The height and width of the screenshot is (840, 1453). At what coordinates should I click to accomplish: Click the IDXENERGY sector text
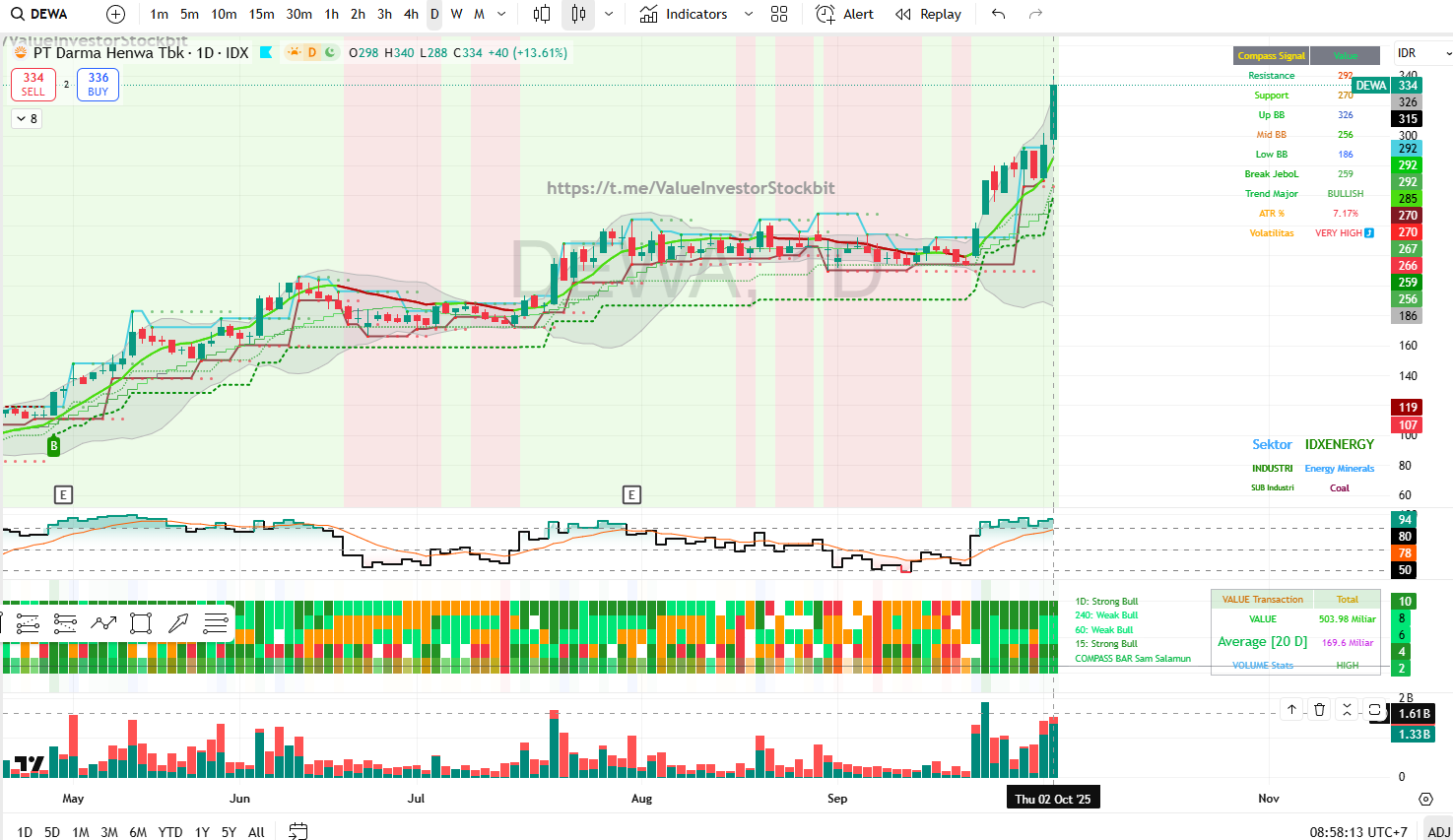[x=1340, y=444]
